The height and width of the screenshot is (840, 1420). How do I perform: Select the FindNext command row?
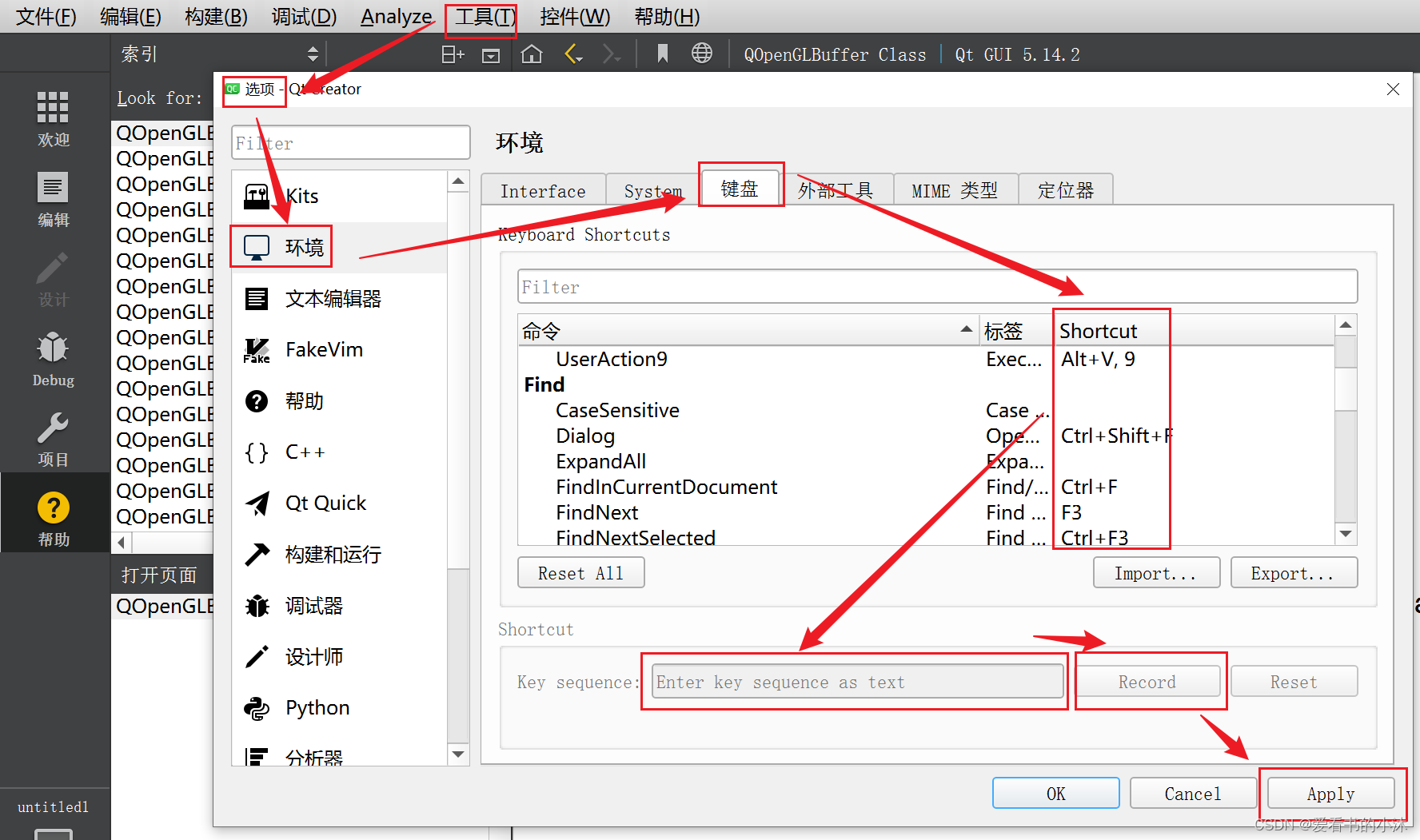click(x=926, y=512)
